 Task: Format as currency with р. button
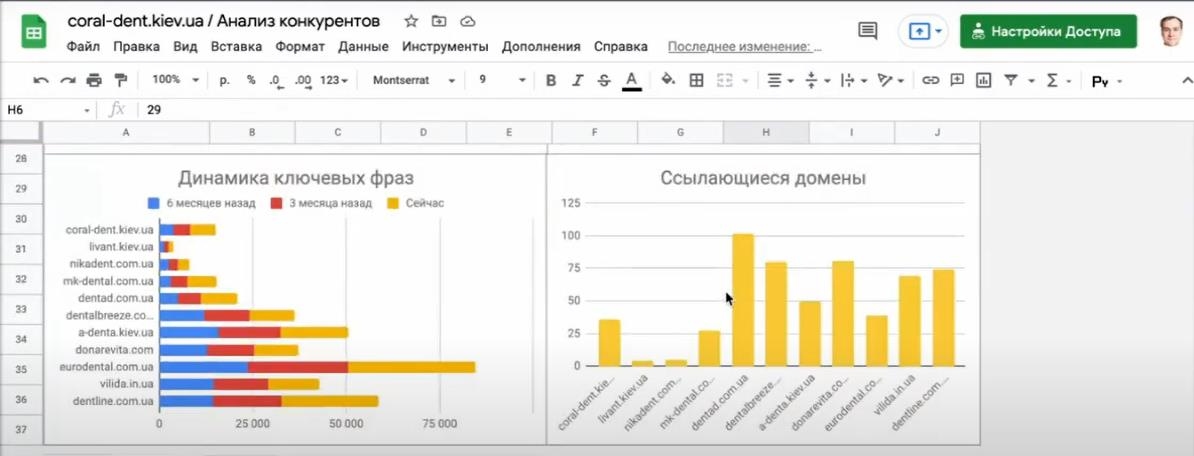coord(225,80)
